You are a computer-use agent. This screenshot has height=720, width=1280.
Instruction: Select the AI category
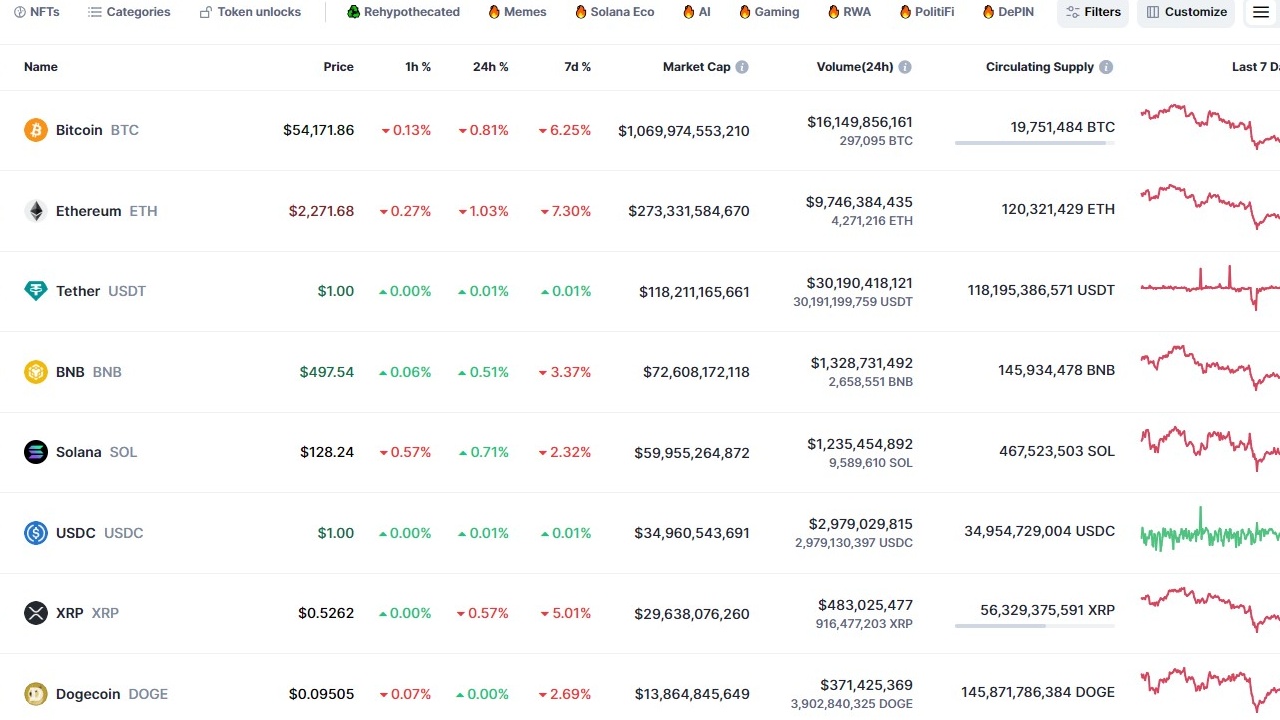click(696, 12)
